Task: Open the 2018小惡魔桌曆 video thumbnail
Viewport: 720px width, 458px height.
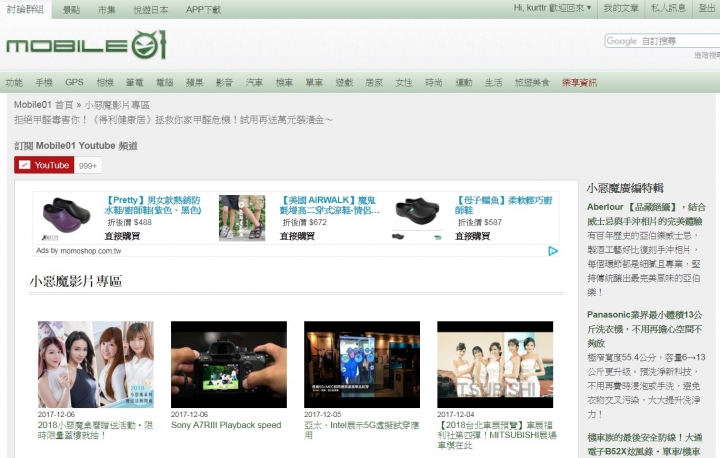Action: coord(96,364)
